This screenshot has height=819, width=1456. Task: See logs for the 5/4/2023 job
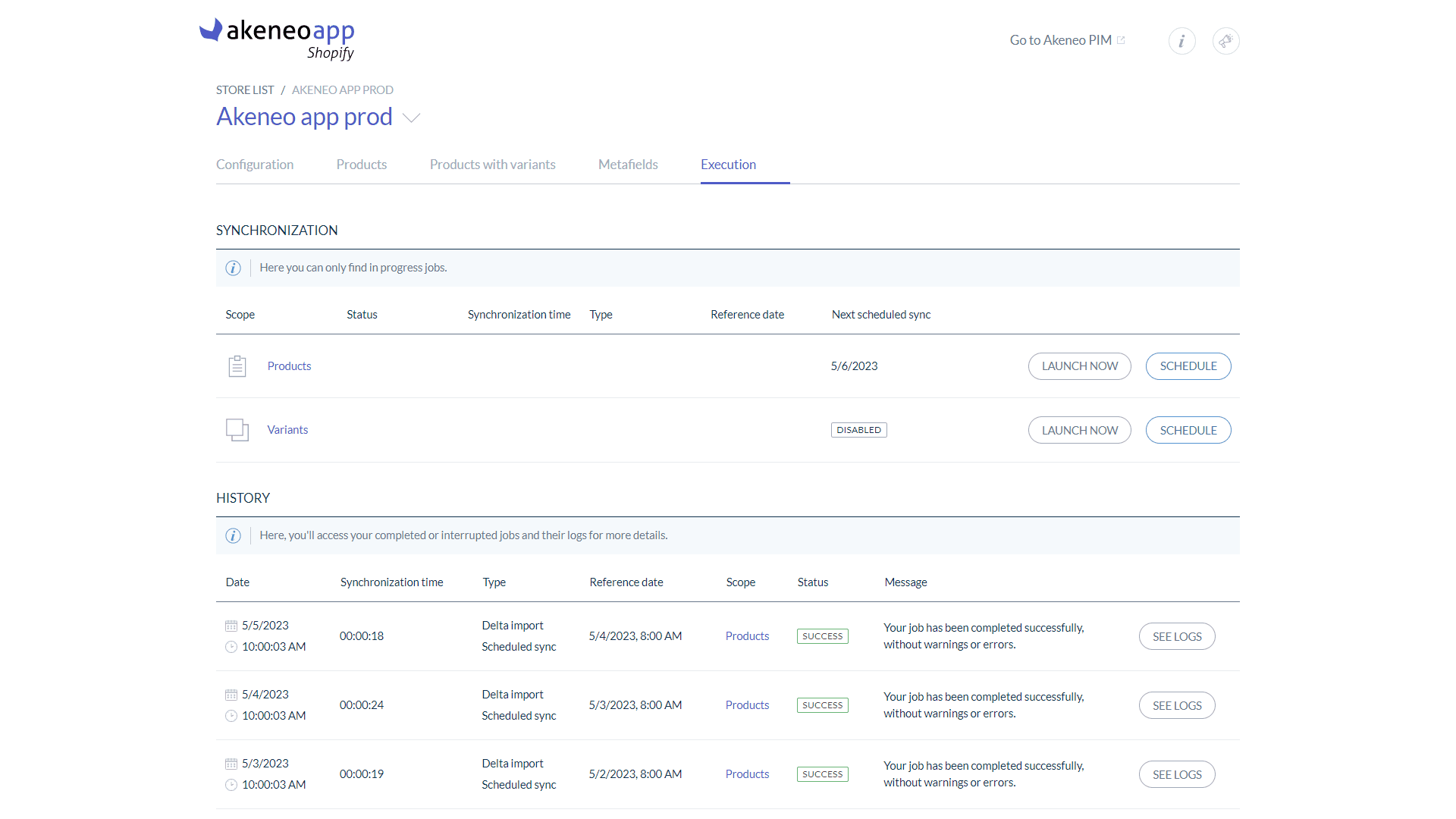(1177, 705)
